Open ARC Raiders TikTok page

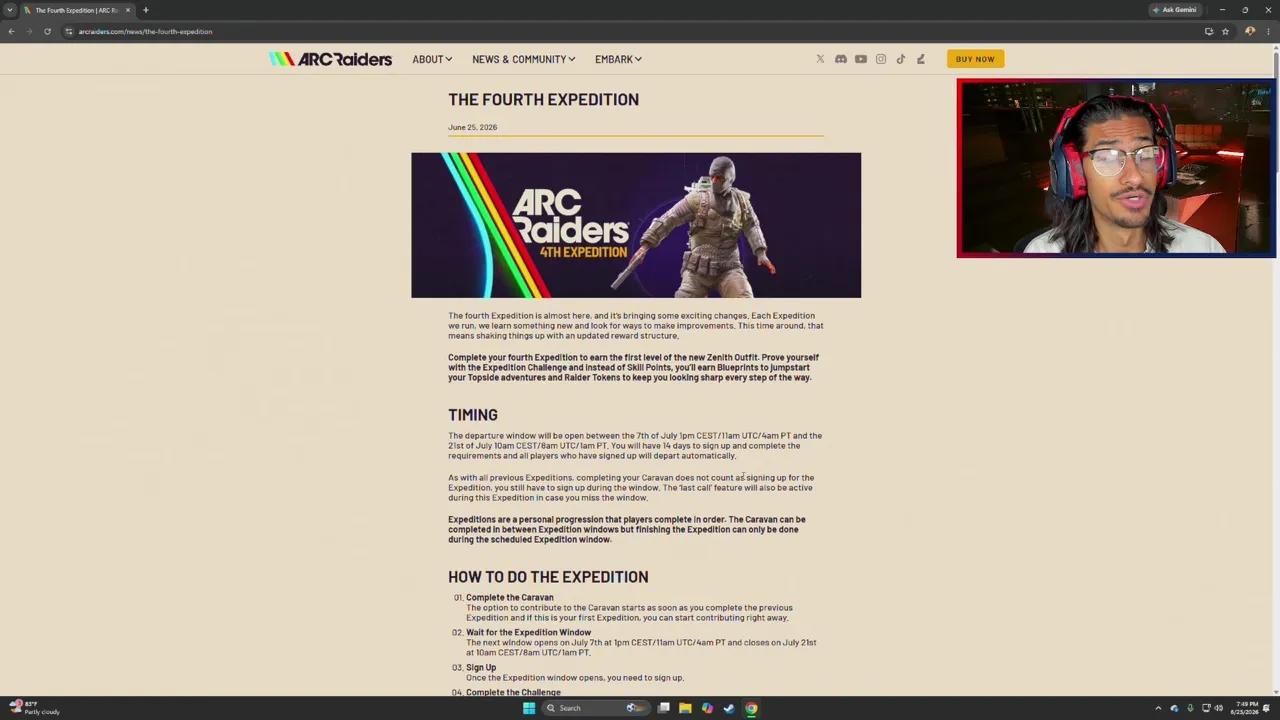pos(901,59)
